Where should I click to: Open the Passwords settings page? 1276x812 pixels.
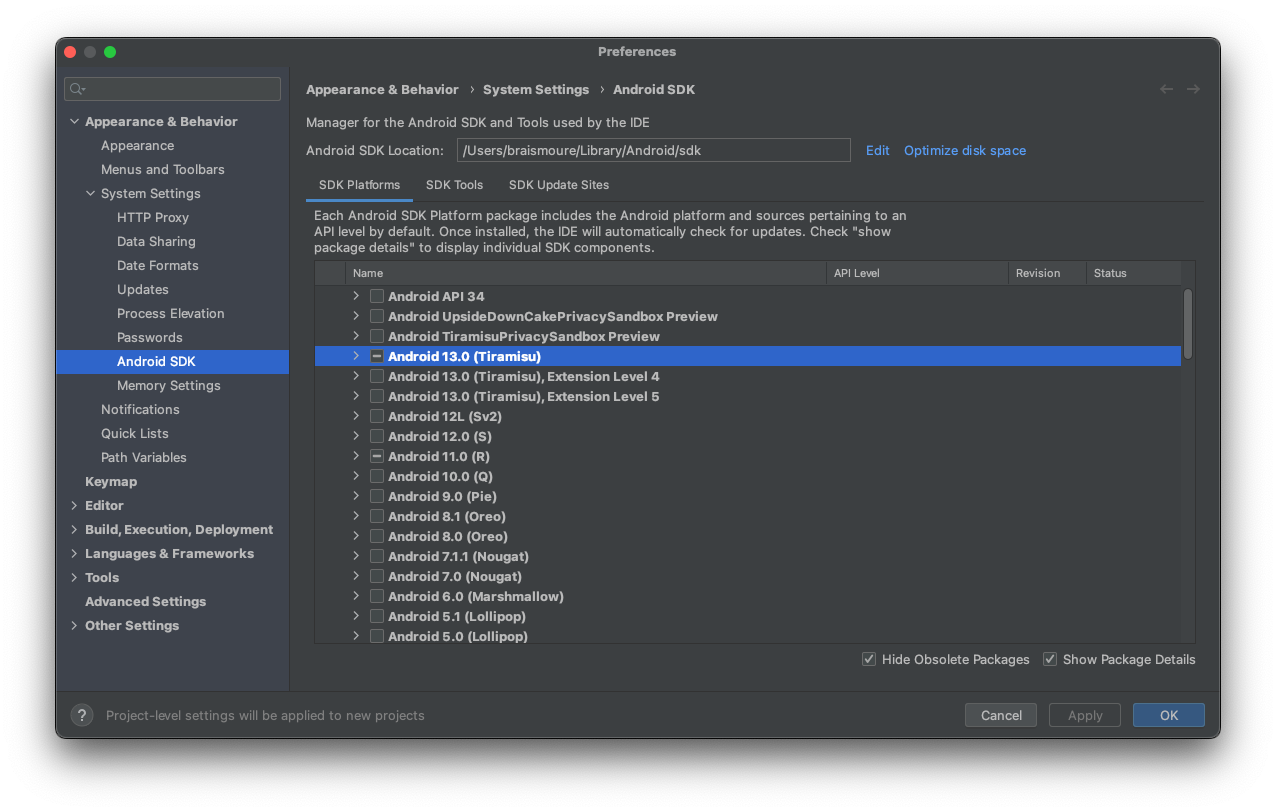[149, 337]
